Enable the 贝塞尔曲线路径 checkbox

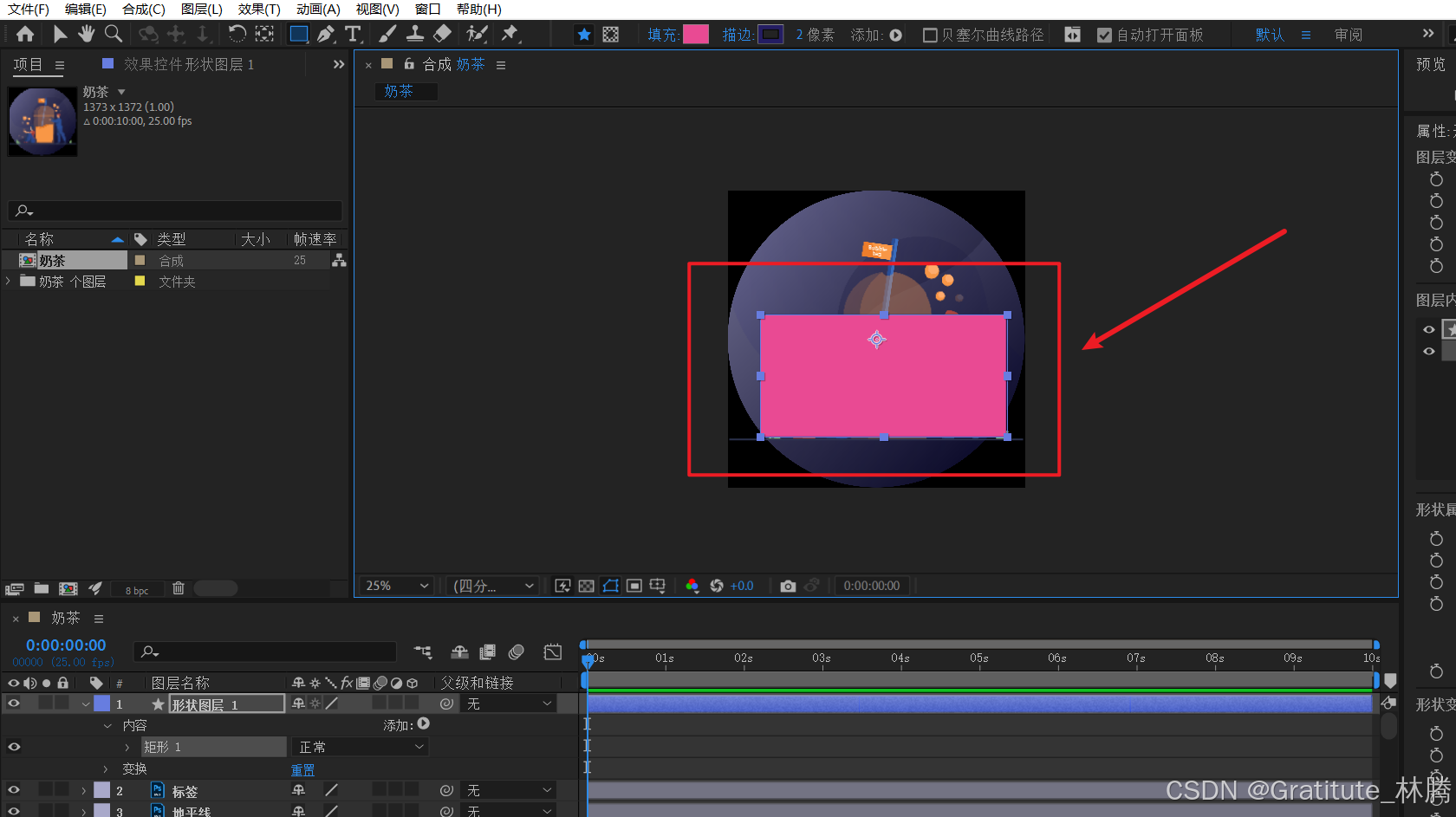click(x=930, y=36)
